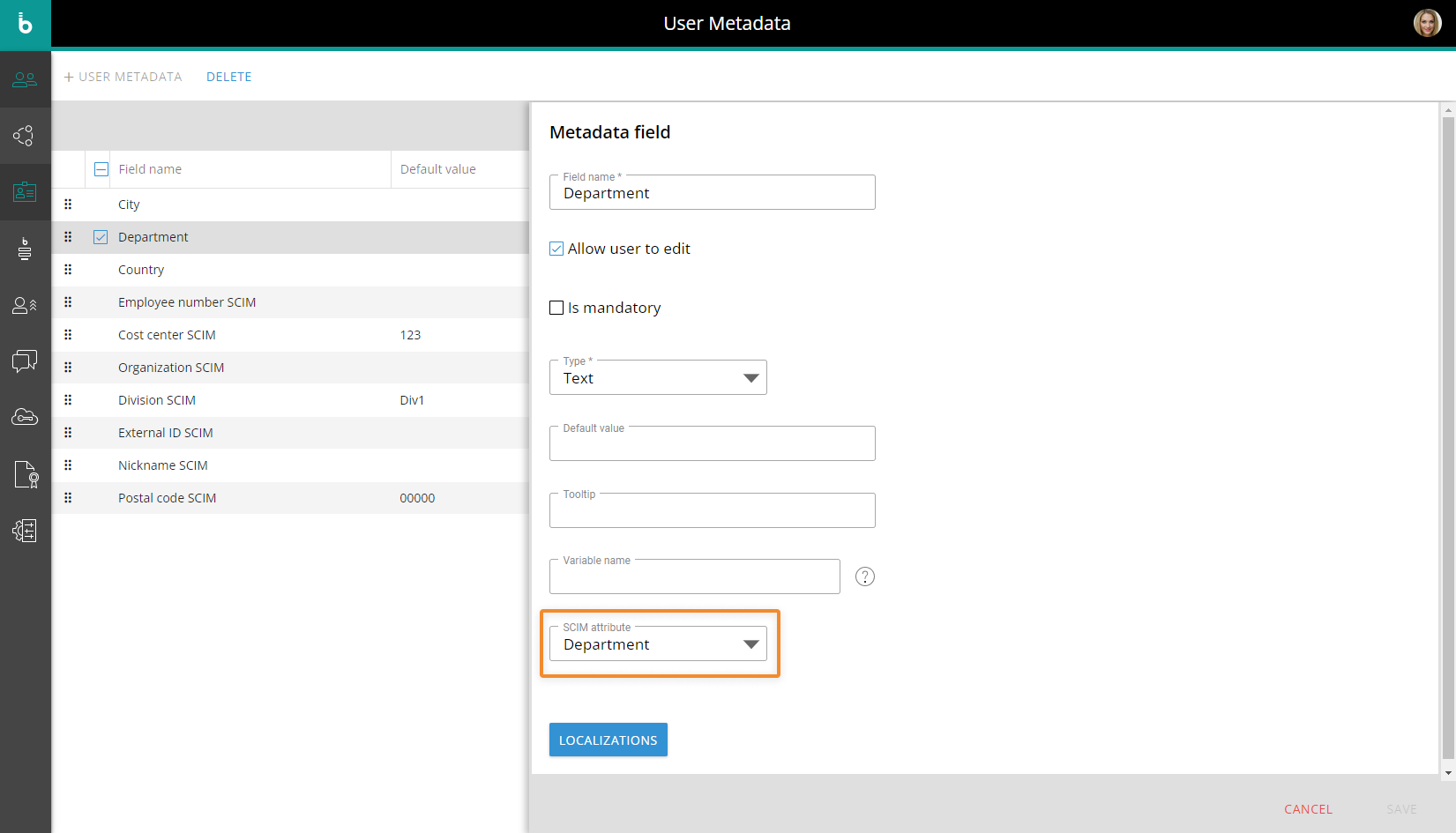Open the settings checklist sidebar icon
1456x833 pixels.
click(x=25, y=530)
